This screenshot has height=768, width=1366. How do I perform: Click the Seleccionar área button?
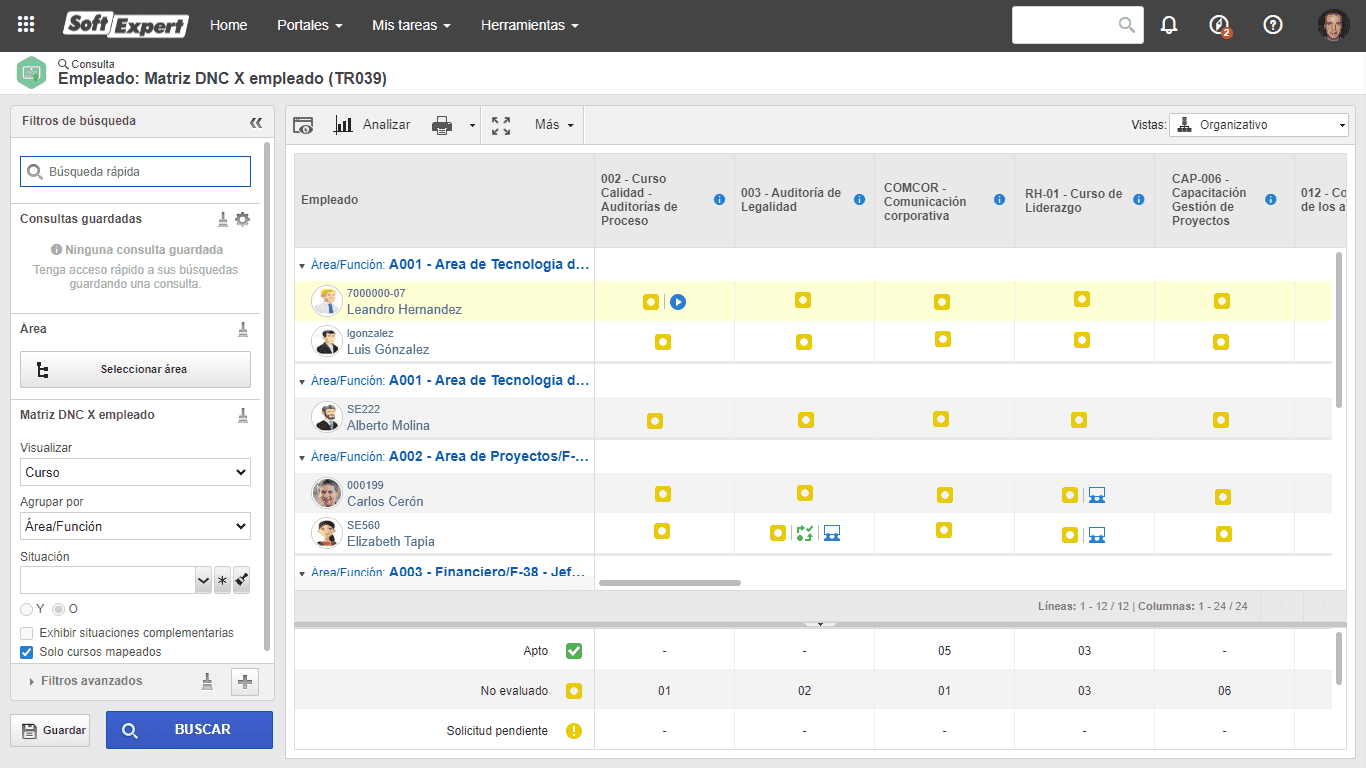coord(135,369)
